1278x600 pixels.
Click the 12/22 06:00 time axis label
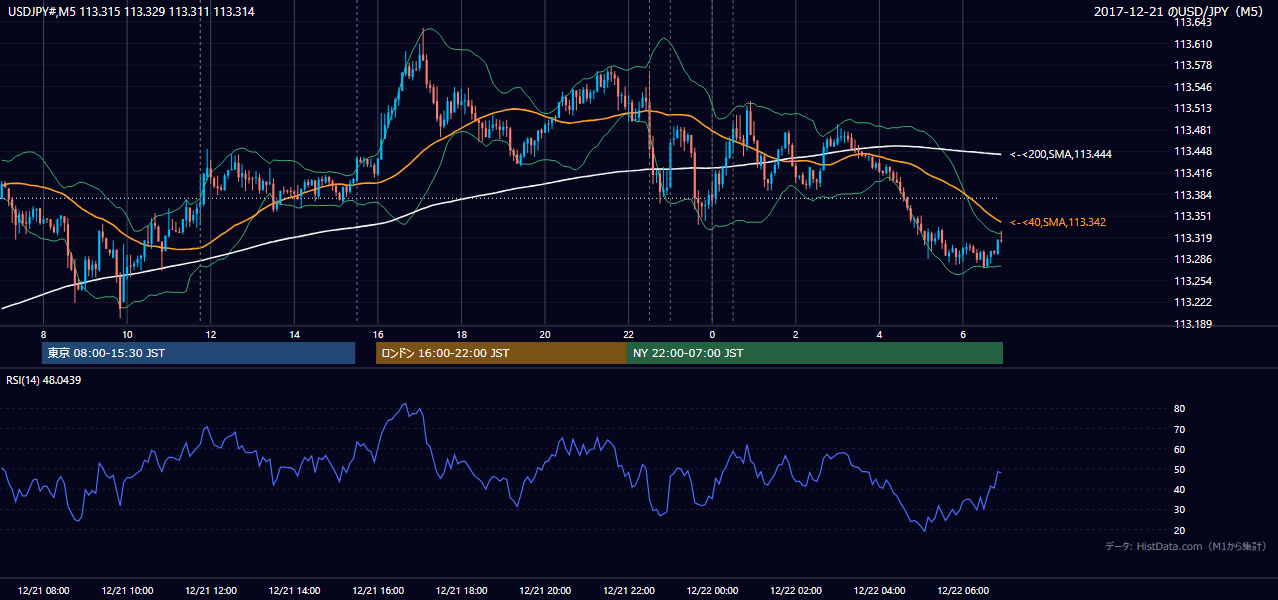[964, 591]
